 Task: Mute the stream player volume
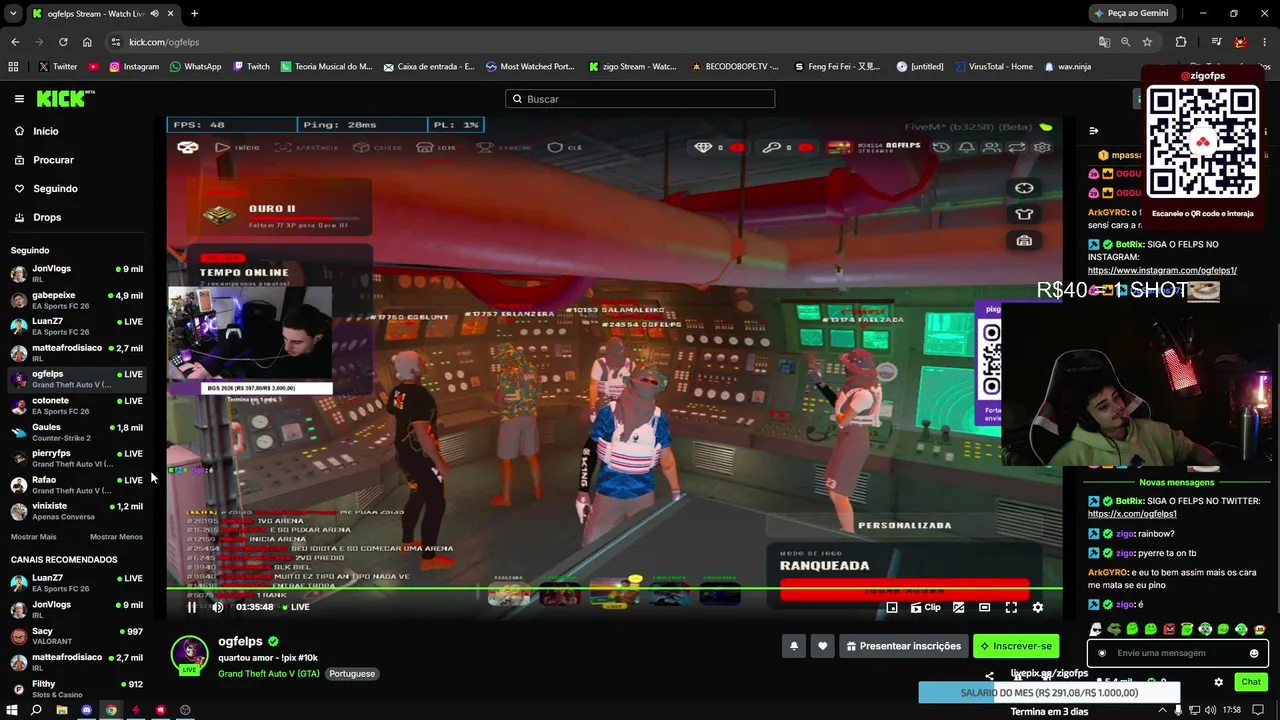click(217, 607)
